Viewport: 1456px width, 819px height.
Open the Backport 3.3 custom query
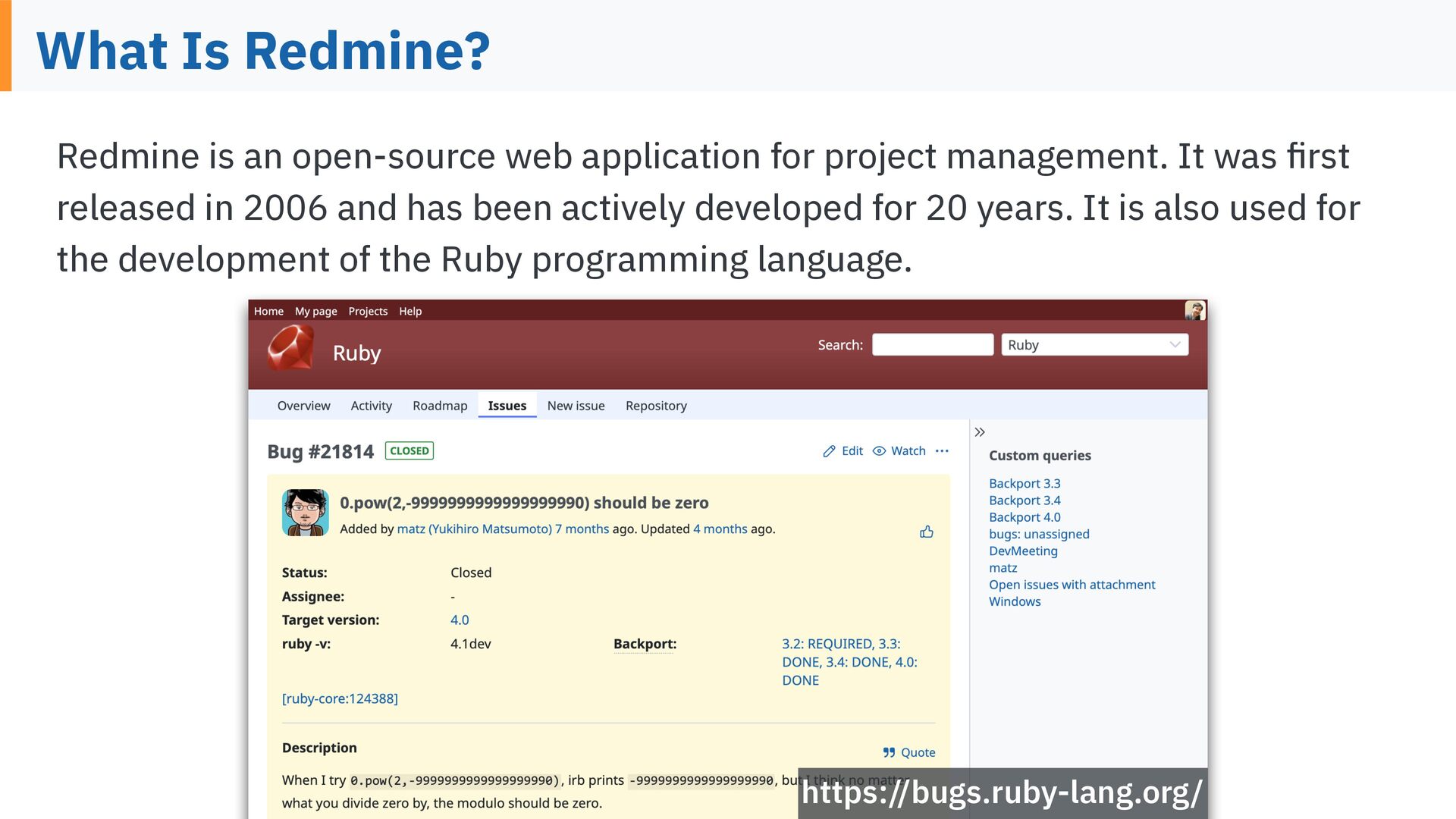point(1025,483)
